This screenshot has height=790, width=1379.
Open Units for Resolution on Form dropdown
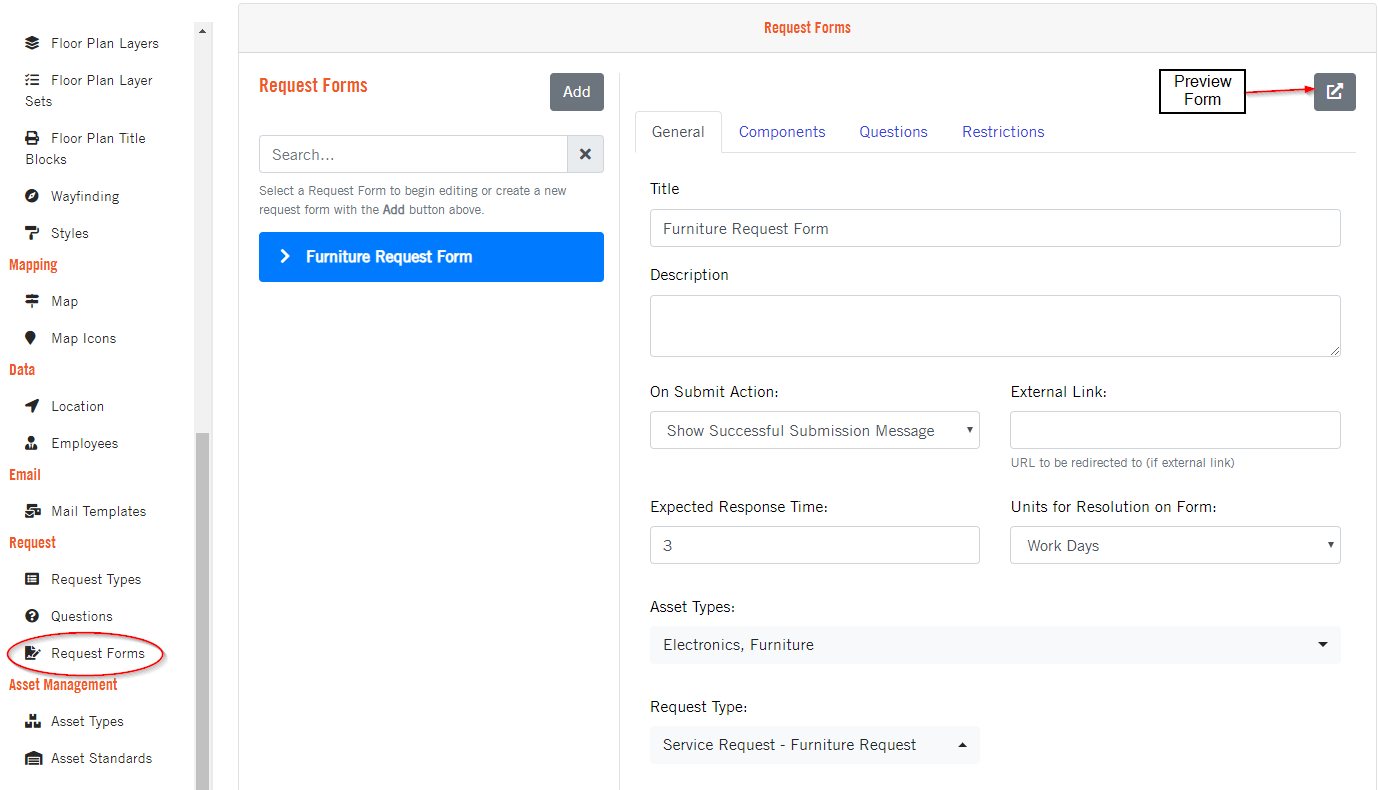(x=1175, y=545)
